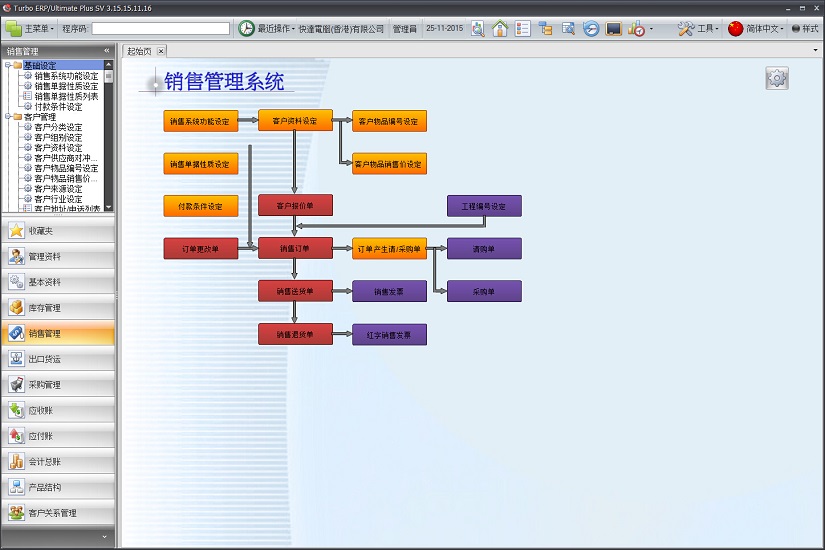Screen dimensions: 825x550
Task: Switch to the 起始页 tab
Action: point(139,51)
